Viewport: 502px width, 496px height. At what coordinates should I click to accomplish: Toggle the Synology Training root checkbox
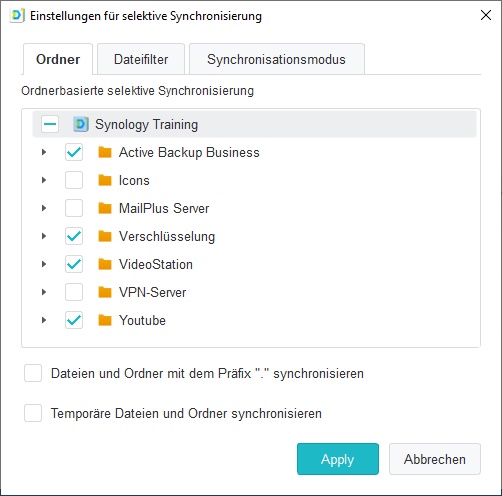[x=50, y=124]
